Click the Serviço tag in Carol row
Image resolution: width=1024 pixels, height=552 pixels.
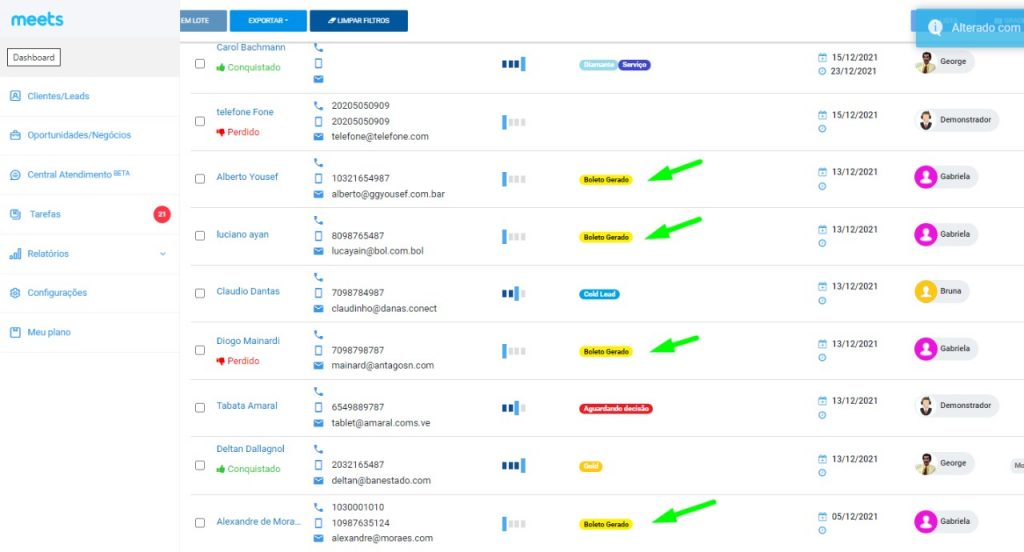(x=634, y=65)
